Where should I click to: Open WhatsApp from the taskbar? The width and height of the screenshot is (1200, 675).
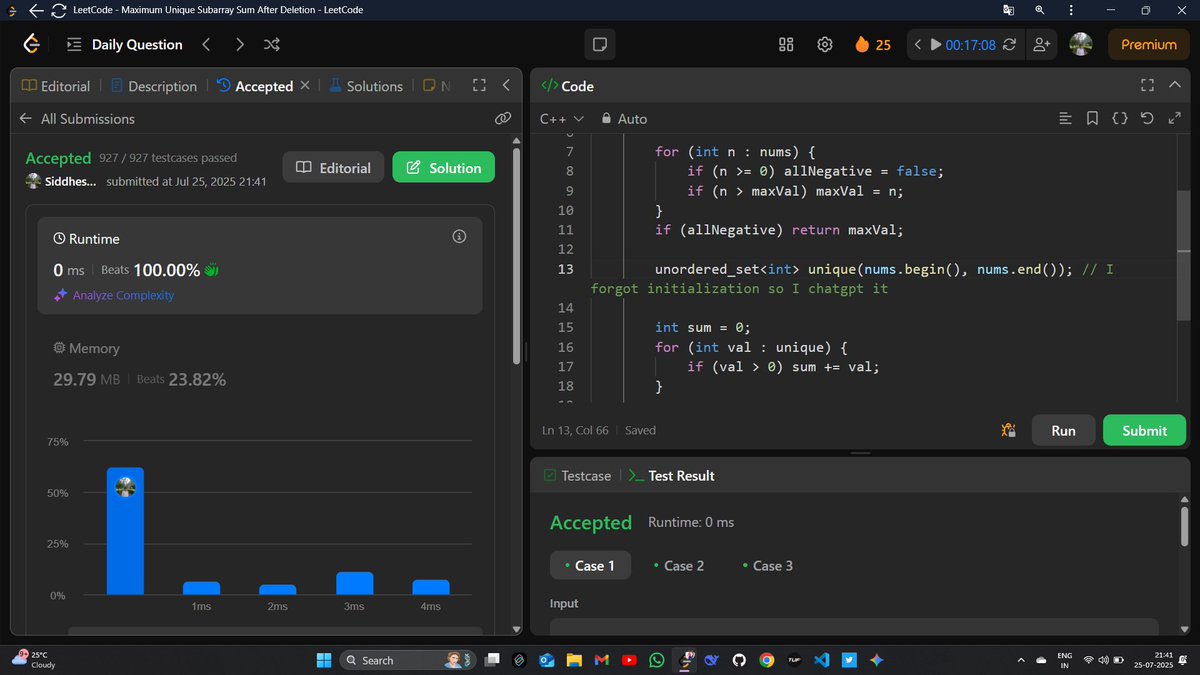click(656, 660)
